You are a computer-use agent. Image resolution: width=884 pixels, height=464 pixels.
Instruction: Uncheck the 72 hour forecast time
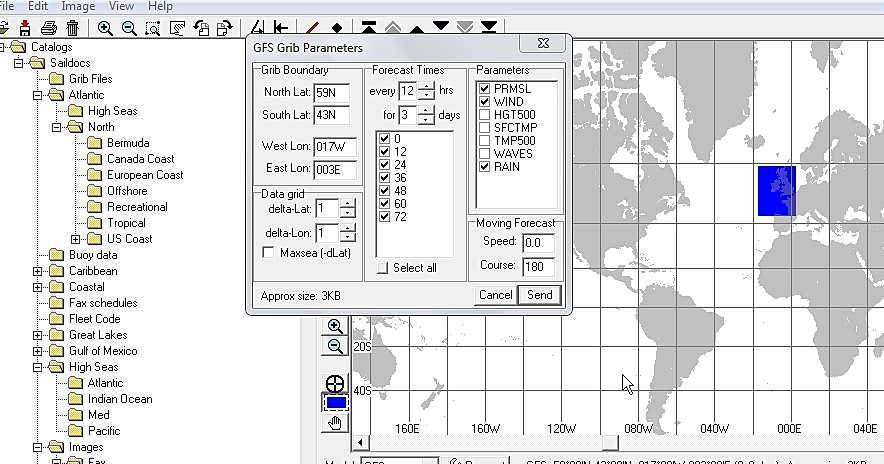(384, 216)
